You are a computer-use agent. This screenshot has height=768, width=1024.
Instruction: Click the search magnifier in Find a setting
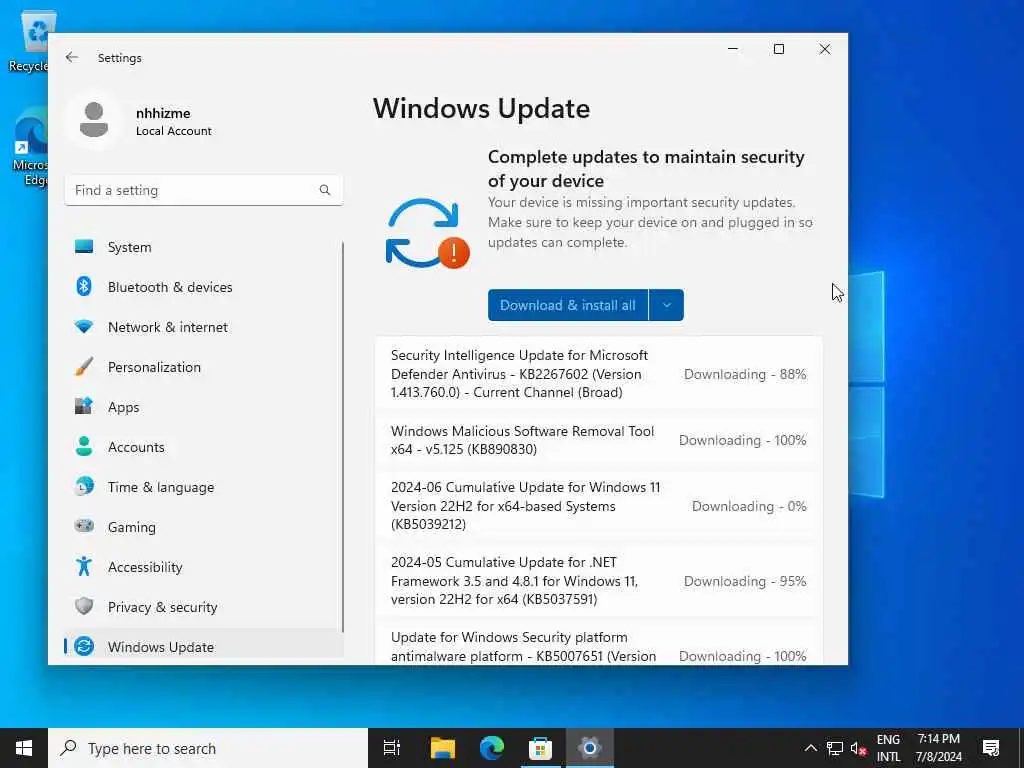325,190
